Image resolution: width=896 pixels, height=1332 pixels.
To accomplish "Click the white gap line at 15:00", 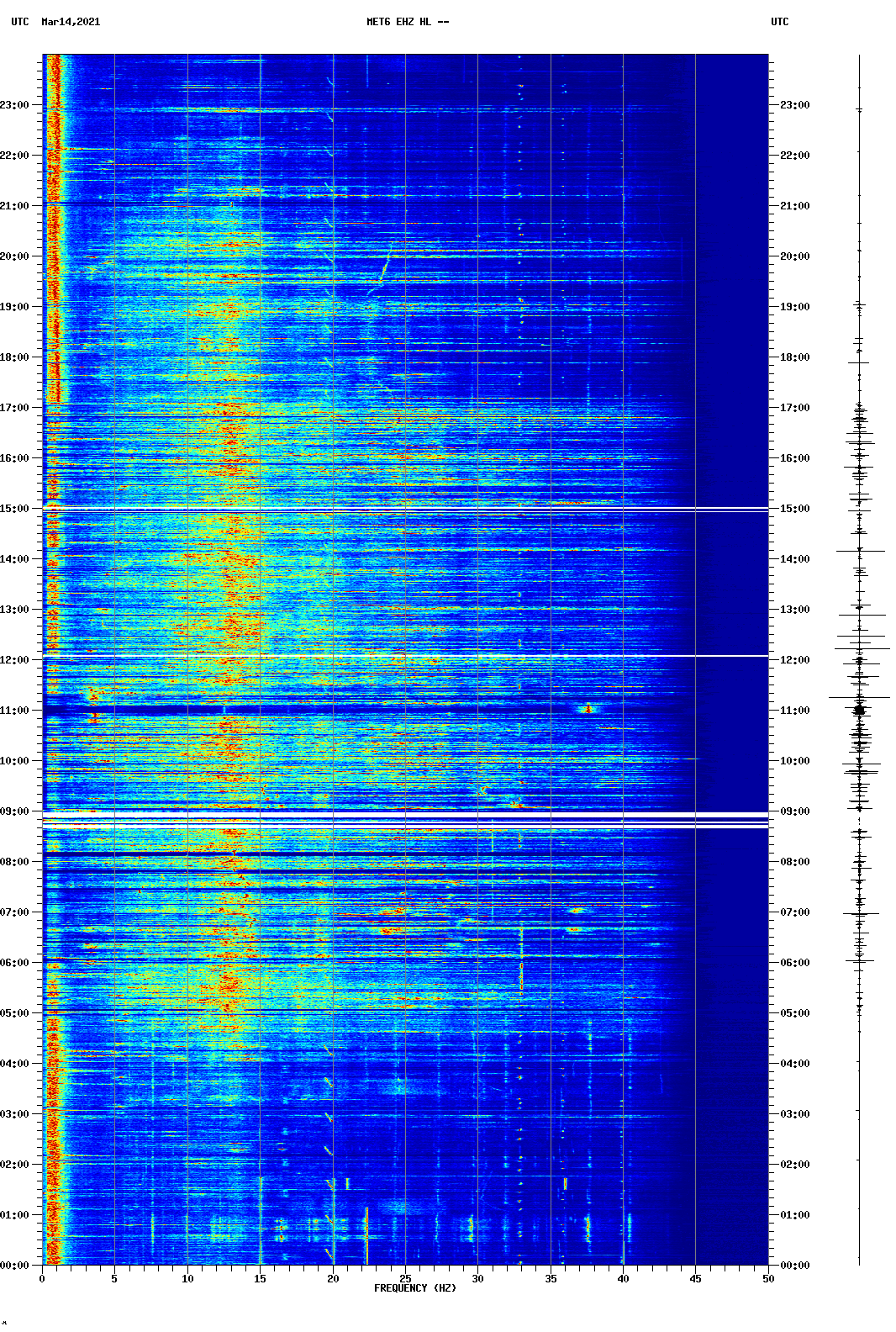I will tap(405, 509).
